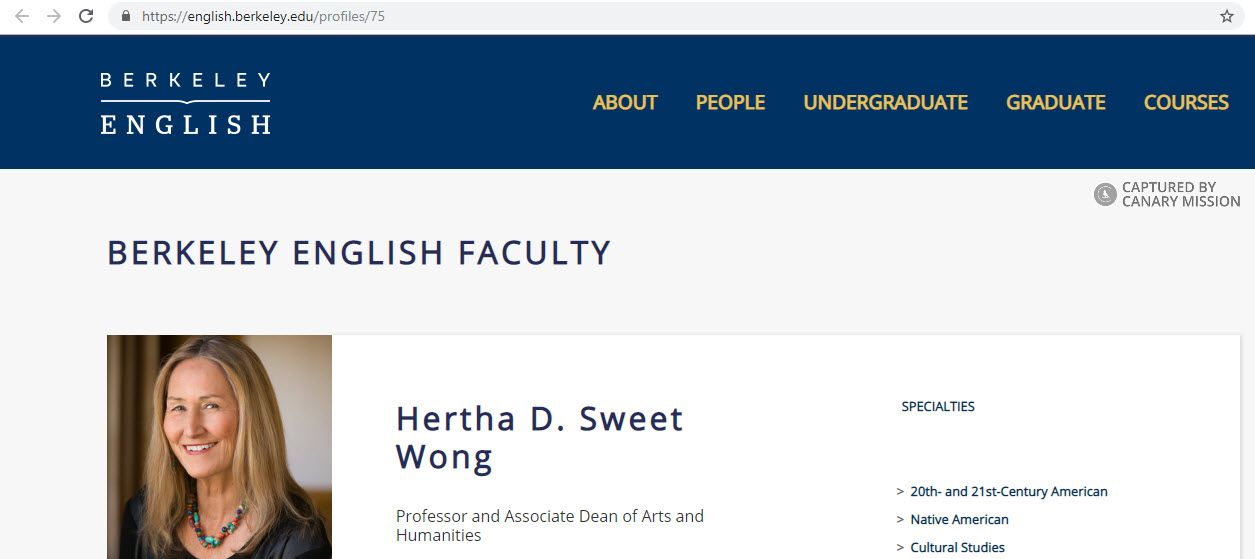The height and width of the screenshot is (559, 1255).
Task: Open the UNDERGRADUATE menu
Action: (885, 103)
